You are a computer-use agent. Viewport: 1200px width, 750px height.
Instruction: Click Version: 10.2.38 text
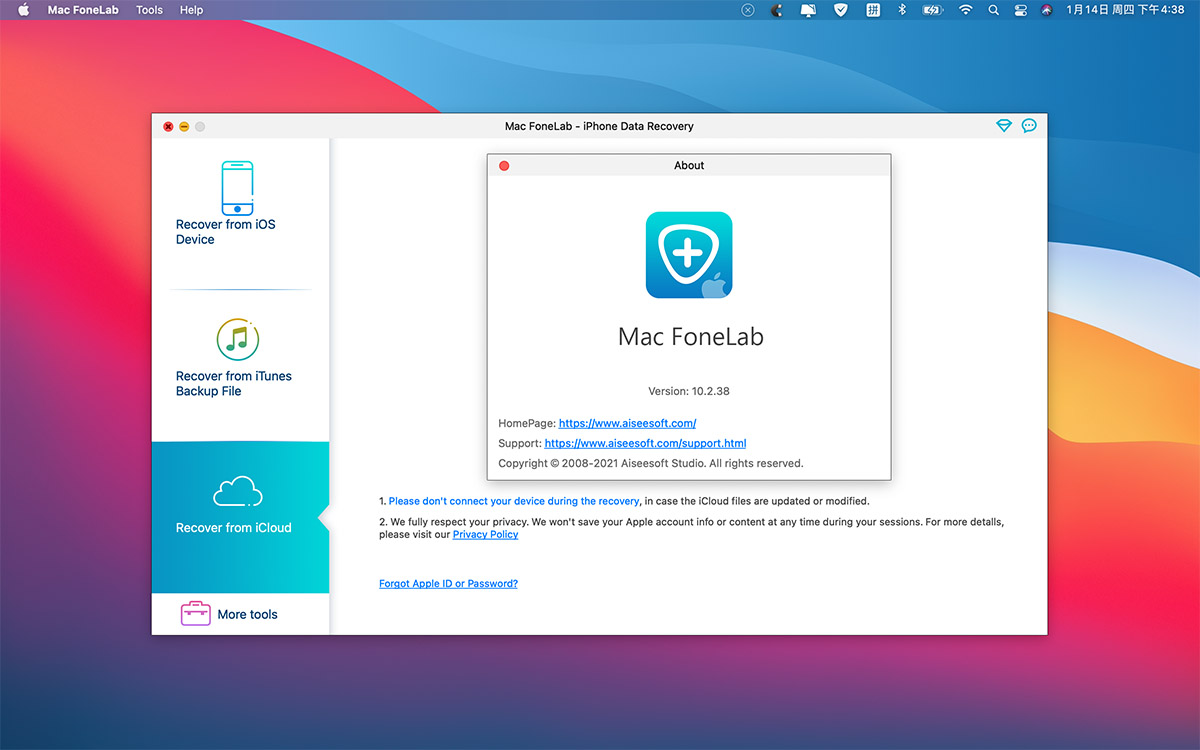click(x=689, y=391)
